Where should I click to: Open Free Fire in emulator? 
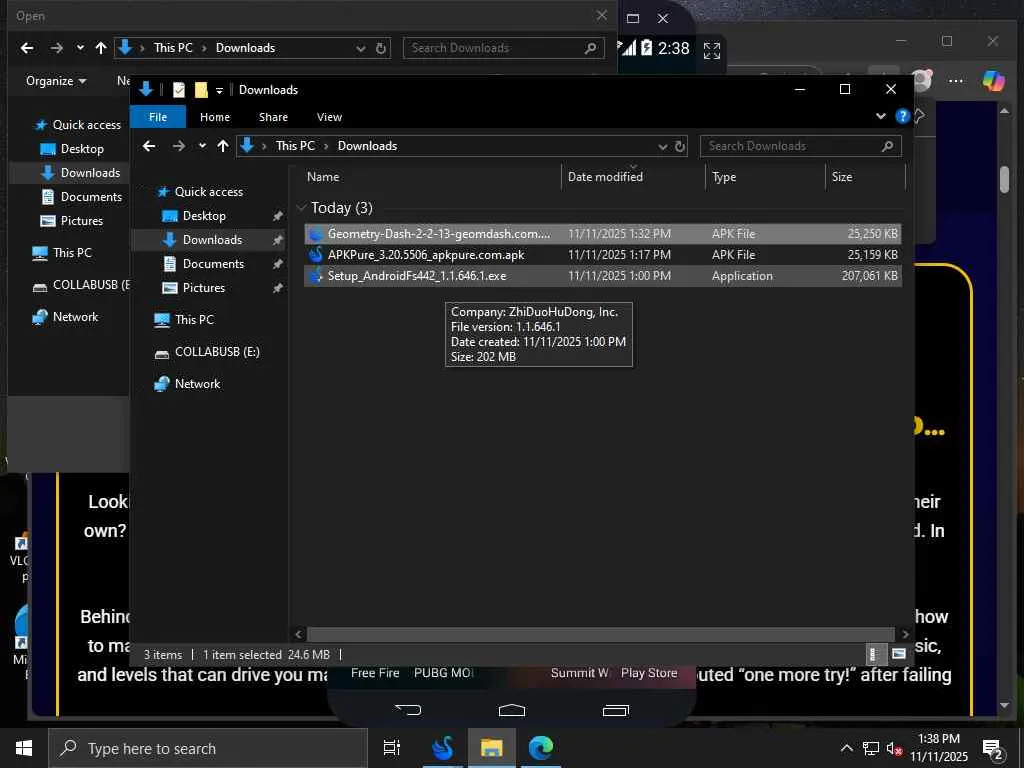coord(375,673)
